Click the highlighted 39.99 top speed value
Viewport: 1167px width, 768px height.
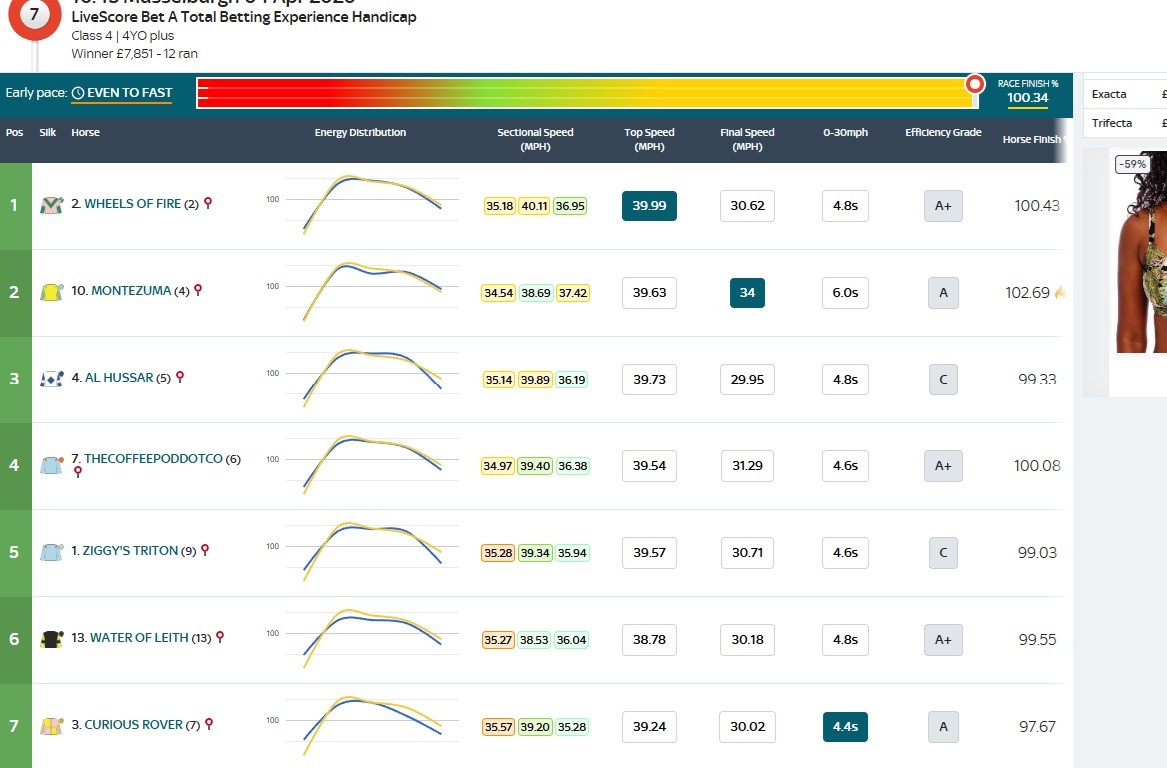point(649,206)
